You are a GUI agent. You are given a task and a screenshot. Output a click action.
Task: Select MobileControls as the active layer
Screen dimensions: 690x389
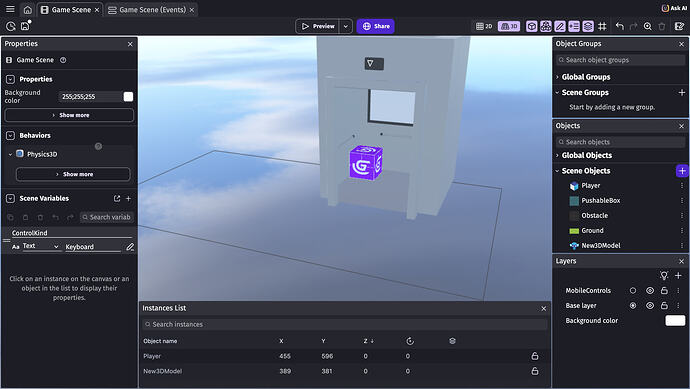(x=633, y=290)
